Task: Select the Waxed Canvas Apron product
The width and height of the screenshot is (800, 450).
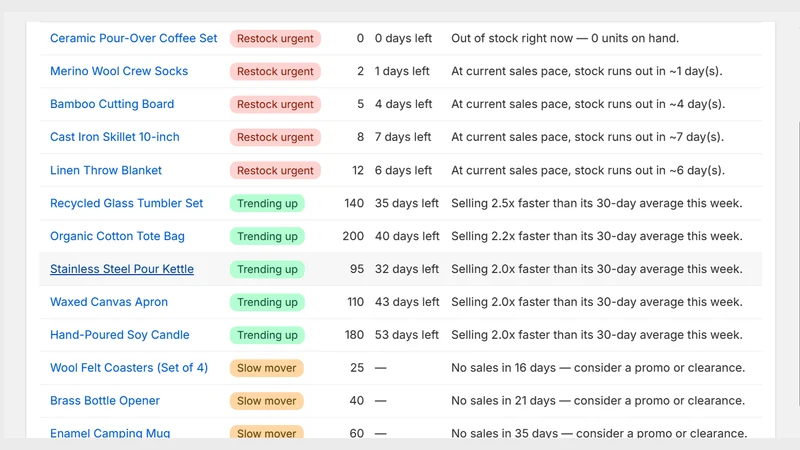Action: [109, 302]
